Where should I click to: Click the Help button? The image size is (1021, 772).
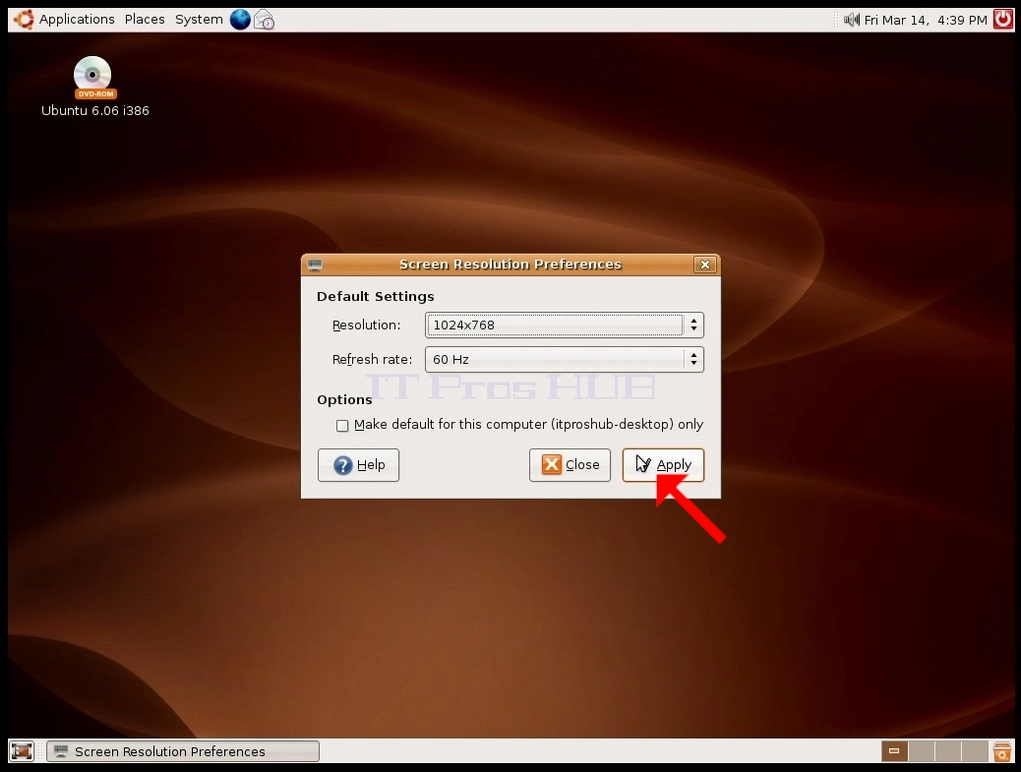coord(358,465)
